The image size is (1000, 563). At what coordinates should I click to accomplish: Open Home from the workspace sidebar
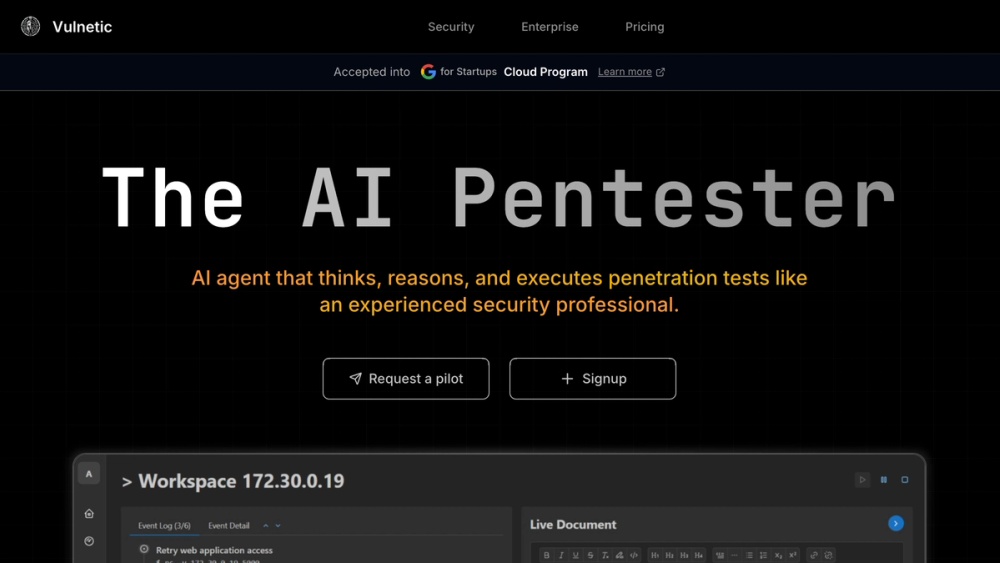click(89, 513)
